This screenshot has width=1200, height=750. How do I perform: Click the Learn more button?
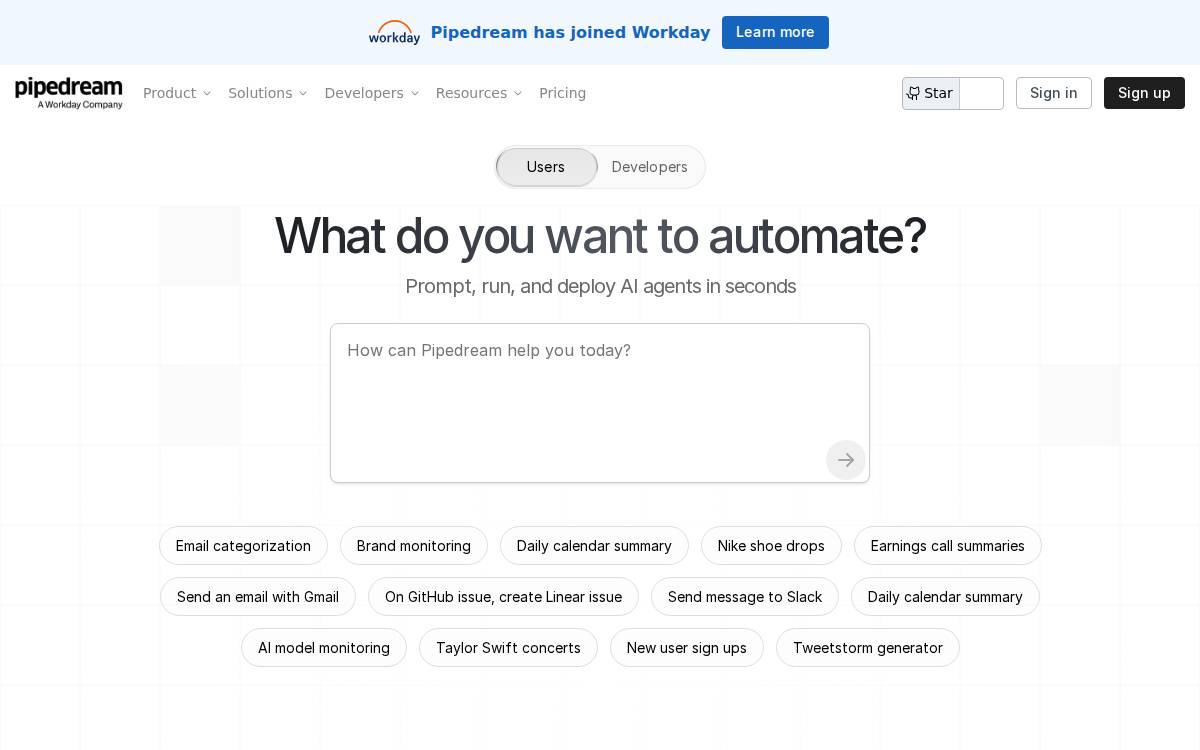[775, 32]
